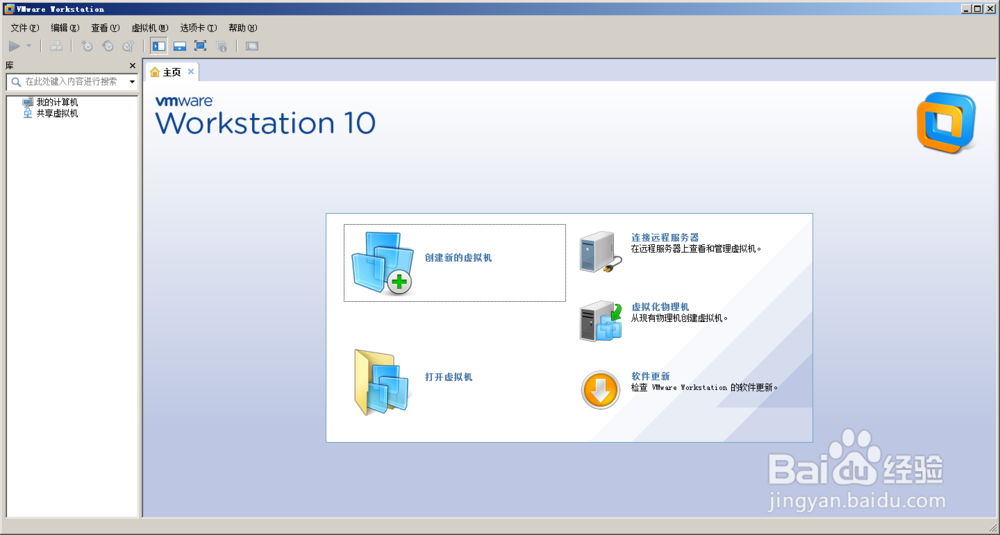This screenshot has height=535, width=1000.
Task: Click the Revert to Snapshot icon
Action: click(108, 46)
